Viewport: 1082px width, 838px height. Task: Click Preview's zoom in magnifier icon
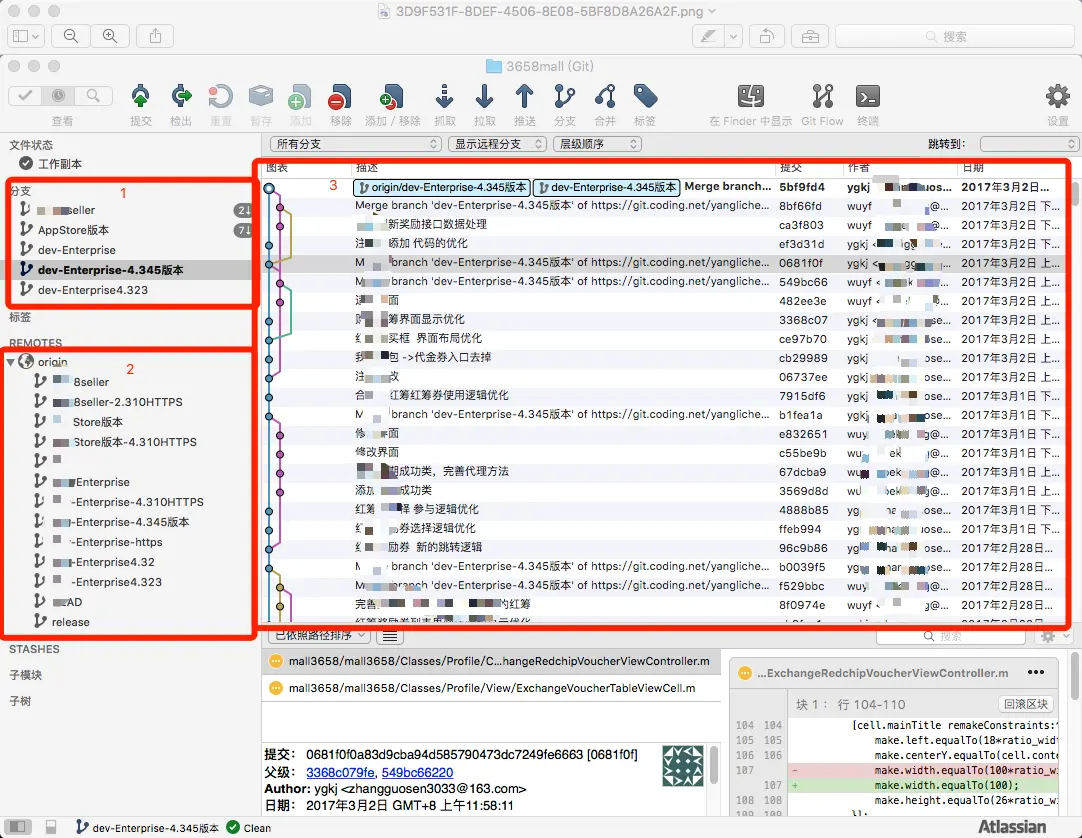[x=110, y=36]
